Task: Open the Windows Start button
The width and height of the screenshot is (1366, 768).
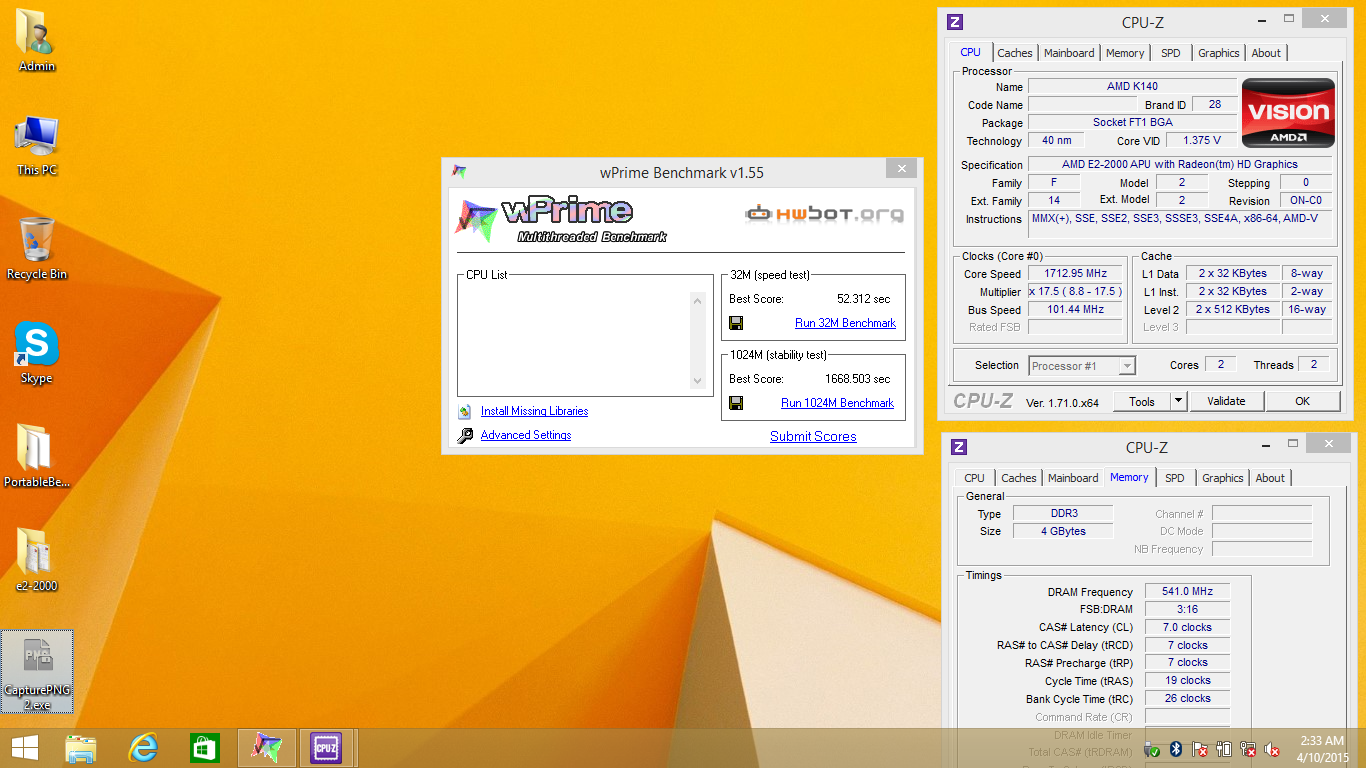Action: coord(25,748)
